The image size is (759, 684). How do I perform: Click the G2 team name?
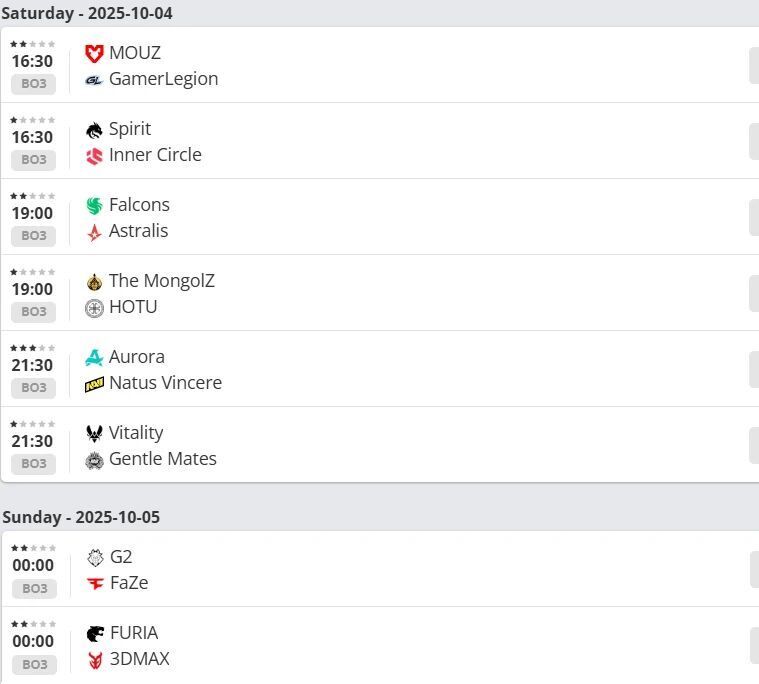(x=121, y=557)
